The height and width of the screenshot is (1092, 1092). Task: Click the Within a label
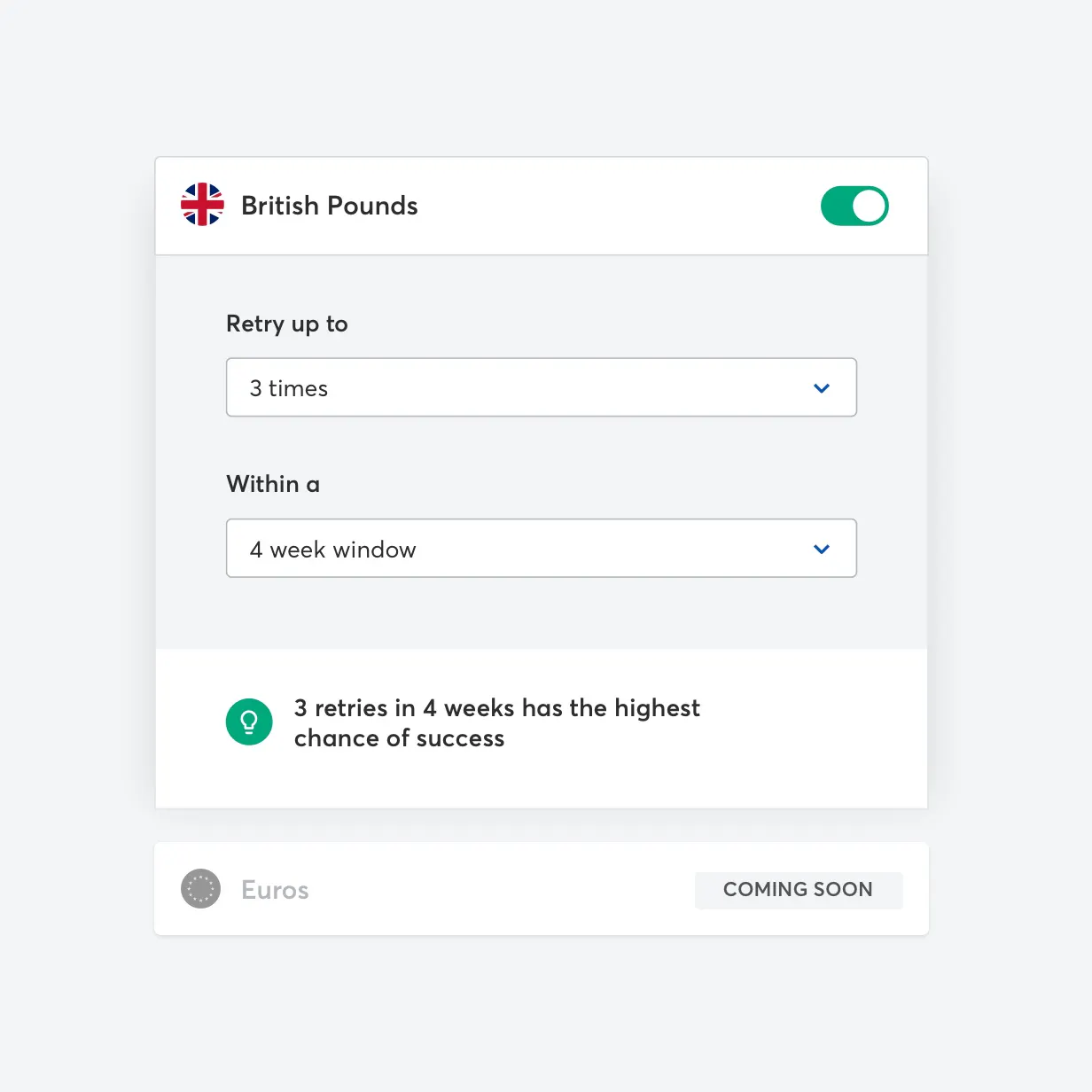[273, 484]
